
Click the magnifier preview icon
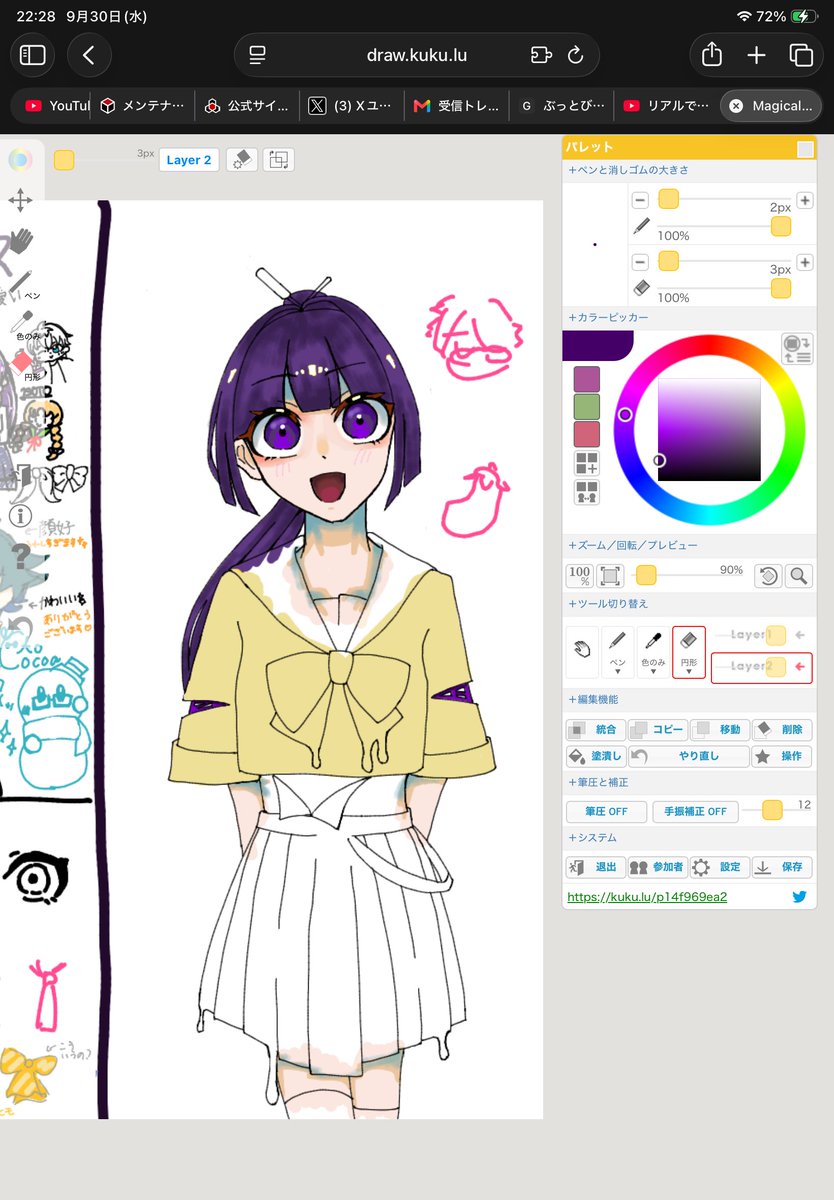798,575
